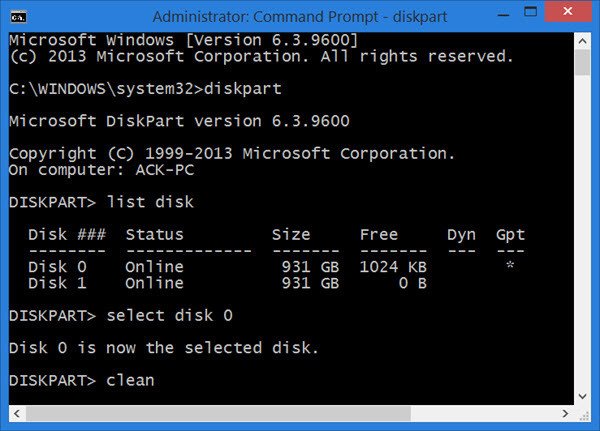Image resolution: width=600 pixels, height=431 pixels.
Task: Click the horizontal scrollbar left arrow
Action: coord(15,412)
